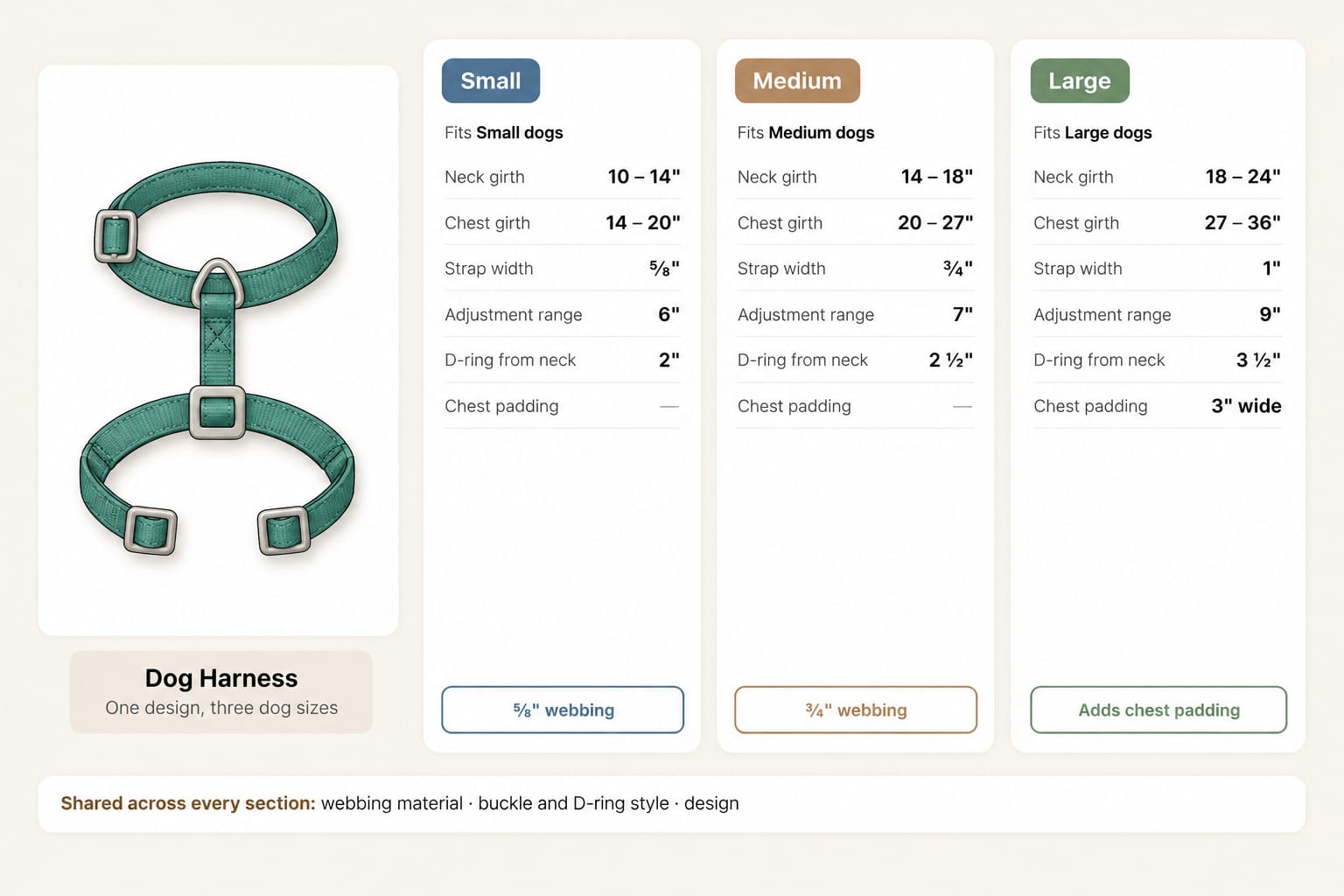Click the Large neck girth value 18 – 24"
Viewport: 1344px width, 896px height.
click(x=1243, y=177)
